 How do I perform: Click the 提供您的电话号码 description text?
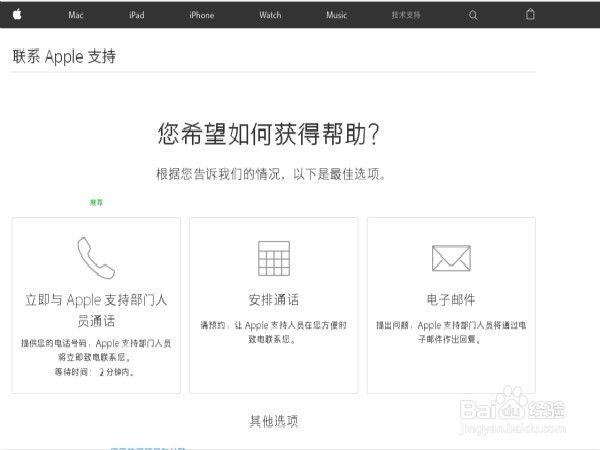pyautogui.click(x=96, y=350)
